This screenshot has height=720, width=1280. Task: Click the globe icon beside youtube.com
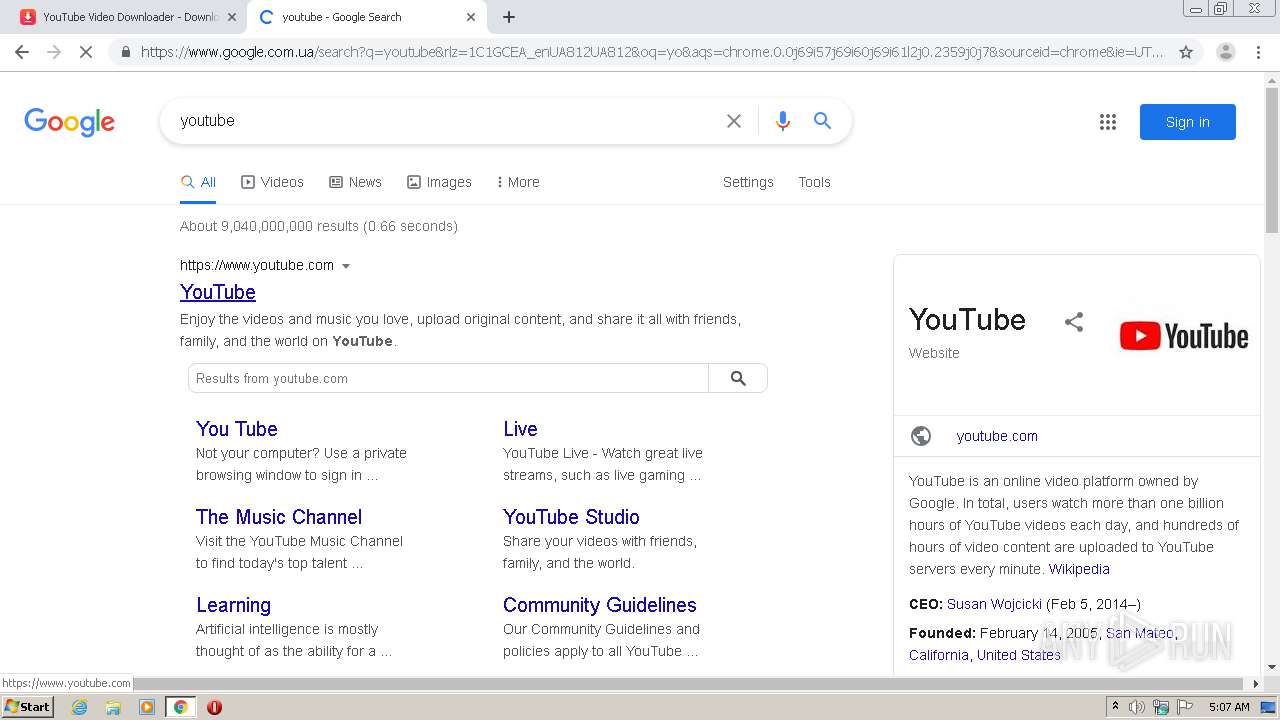point(921,436)
